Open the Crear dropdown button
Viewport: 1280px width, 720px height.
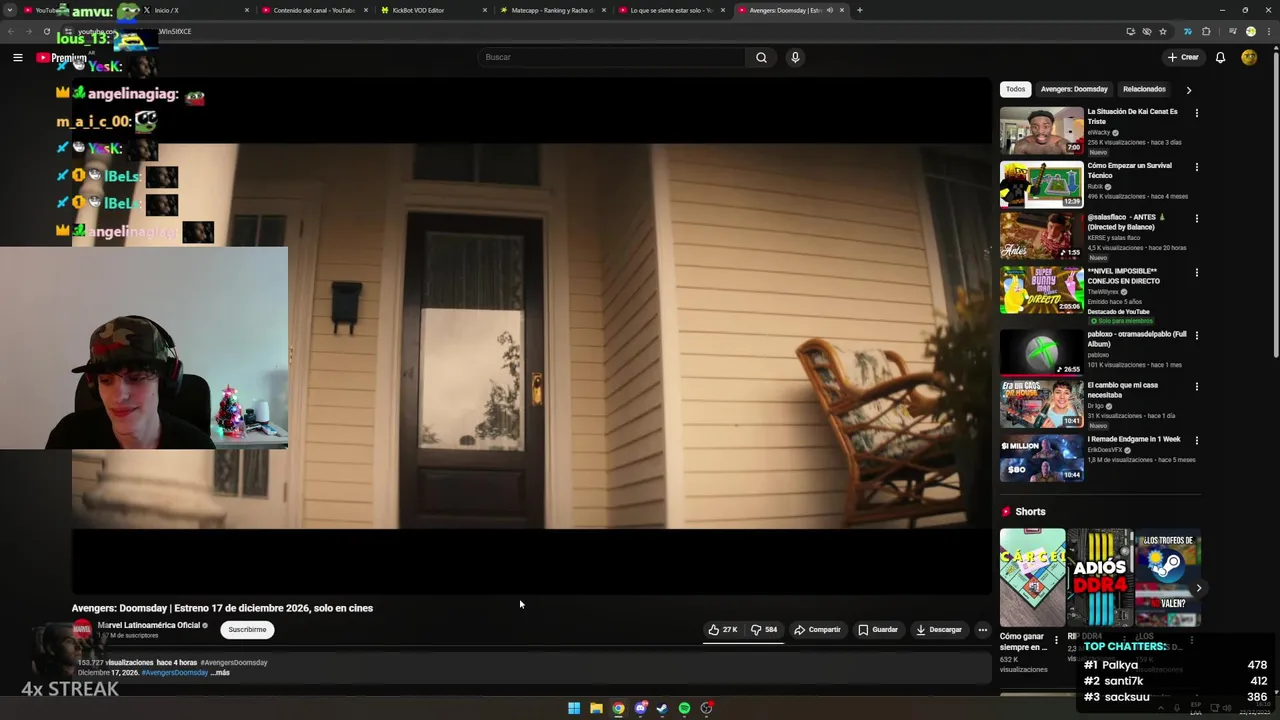(x=1183, y=57)
